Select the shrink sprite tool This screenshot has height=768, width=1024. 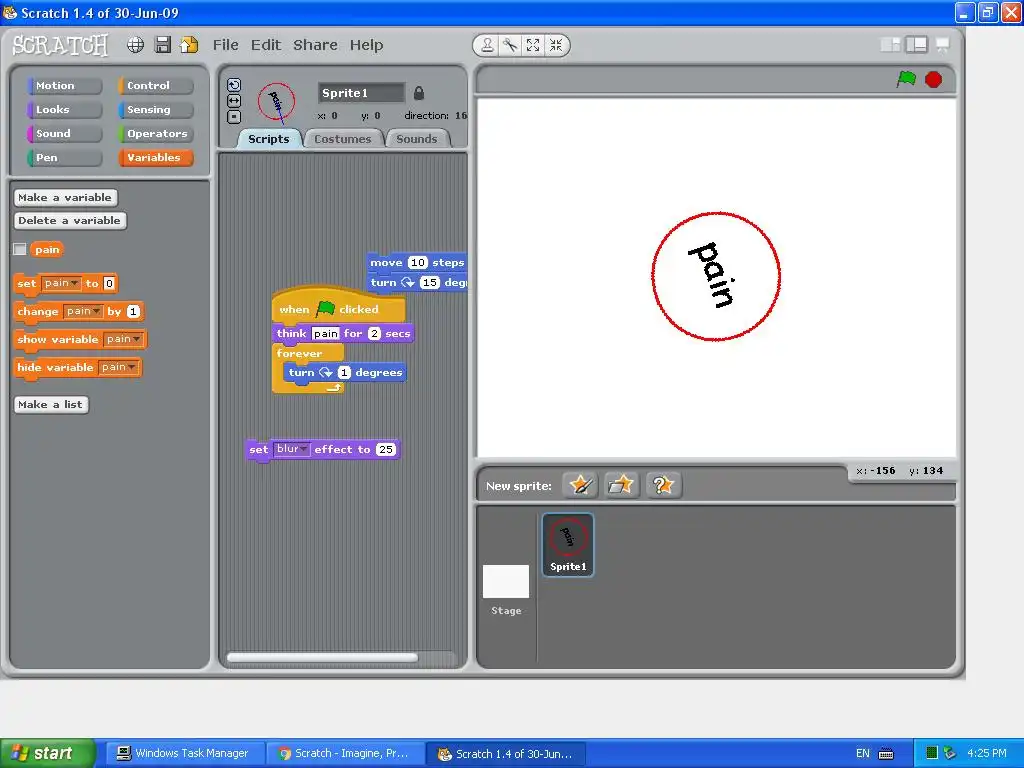point(556,45)
